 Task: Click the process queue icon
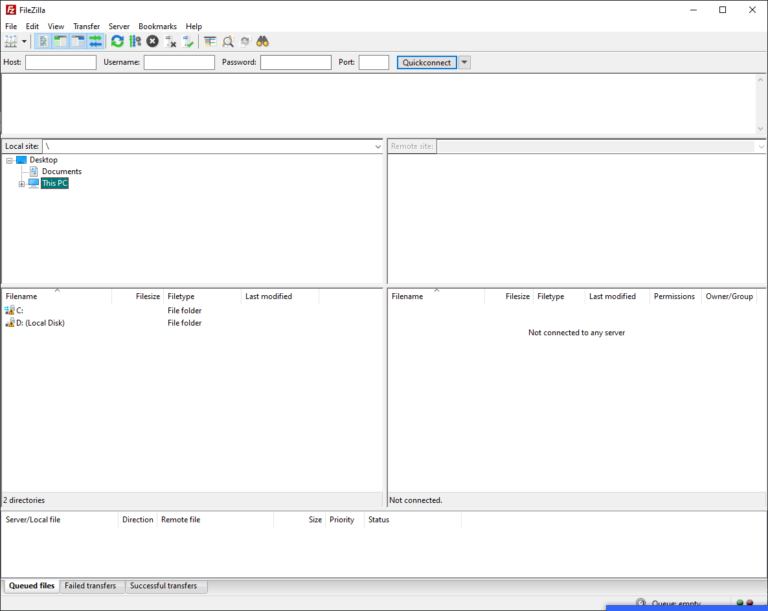pos(135,41)
